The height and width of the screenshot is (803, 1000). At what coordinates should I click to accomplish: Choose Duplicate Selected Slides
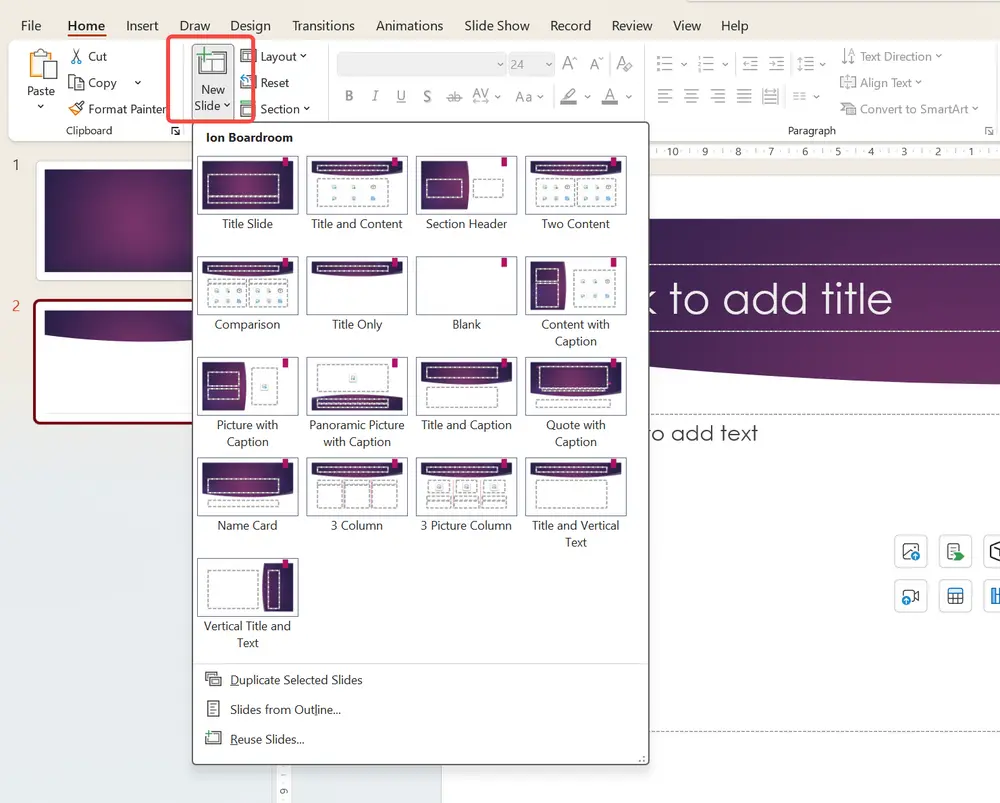296,680
